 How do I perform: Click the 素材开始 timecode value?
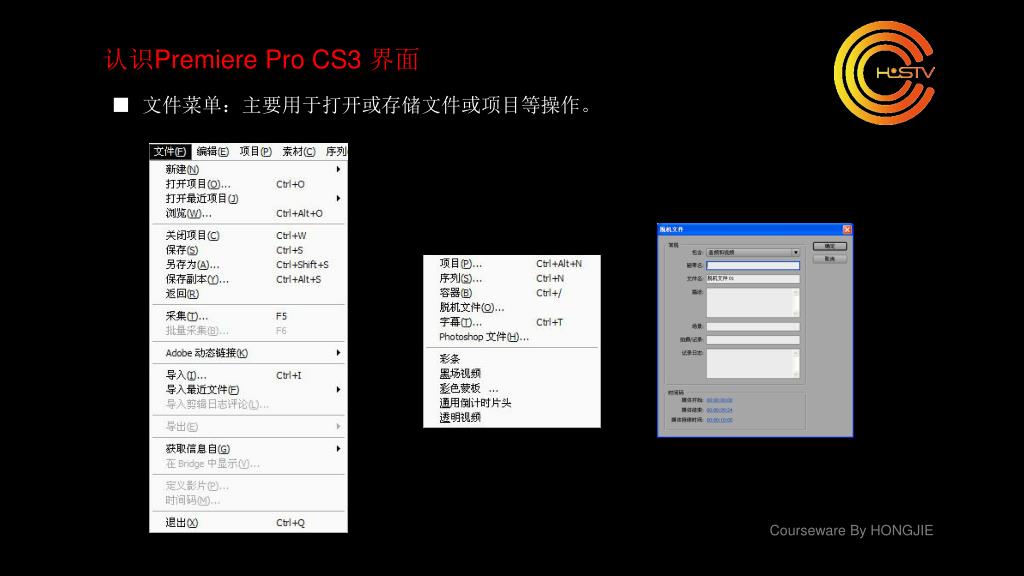pos(719,400)
